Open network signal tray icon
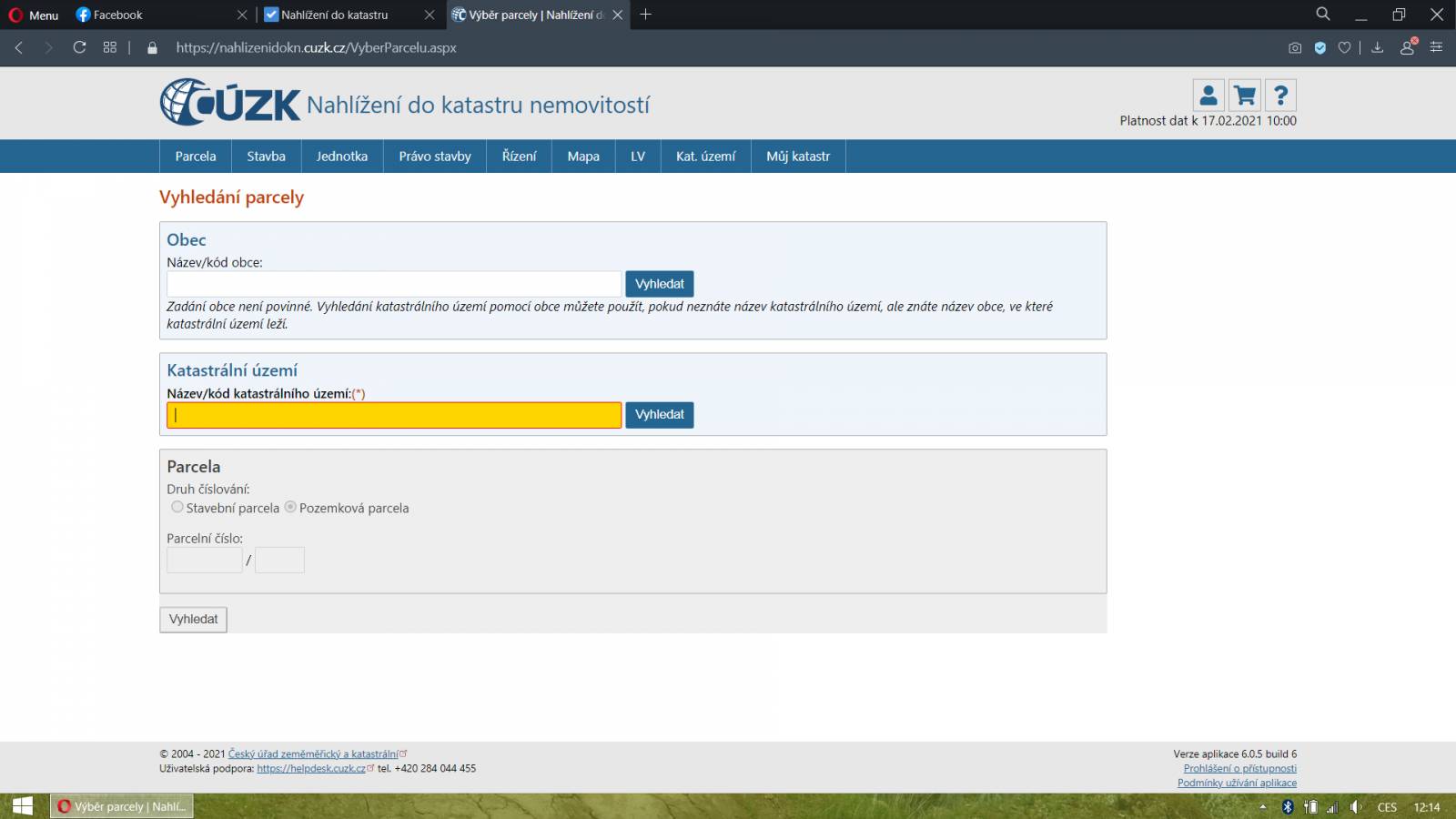Screen dimensions: 1456x819 point(1332,807)
